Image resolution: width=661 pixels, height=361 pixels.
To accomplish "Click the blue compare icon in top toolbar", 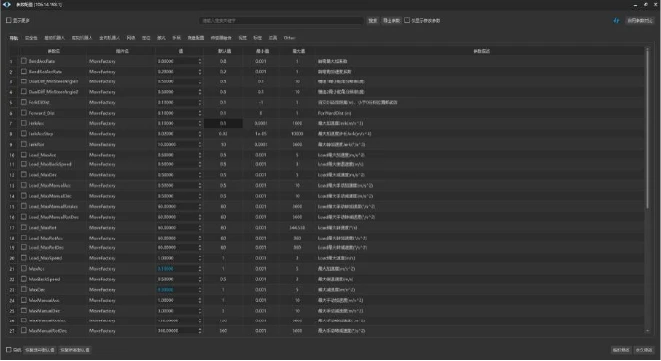I will [616, 20].
